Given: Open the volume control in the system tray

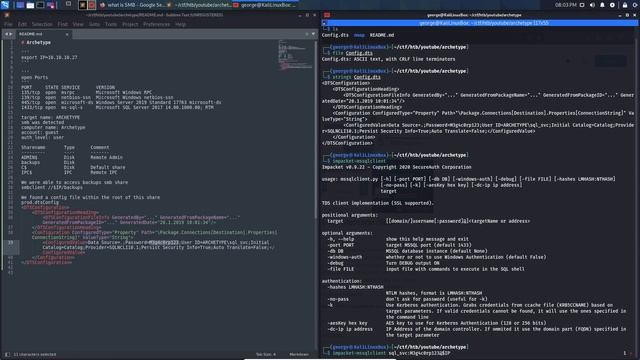Looking at the screenshot, I should (592, 5).
